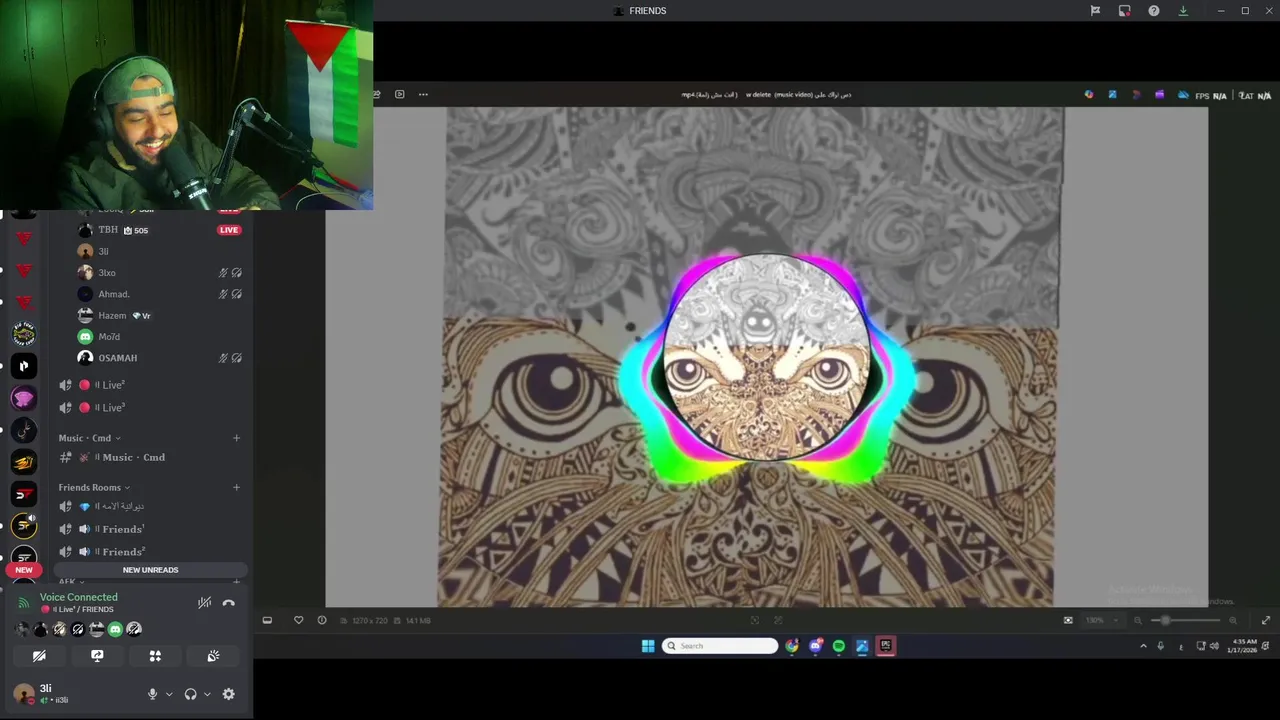Click the Windows taskbar Search box
The width and height of the screenshot is (1280, 720).
[720, 646]
